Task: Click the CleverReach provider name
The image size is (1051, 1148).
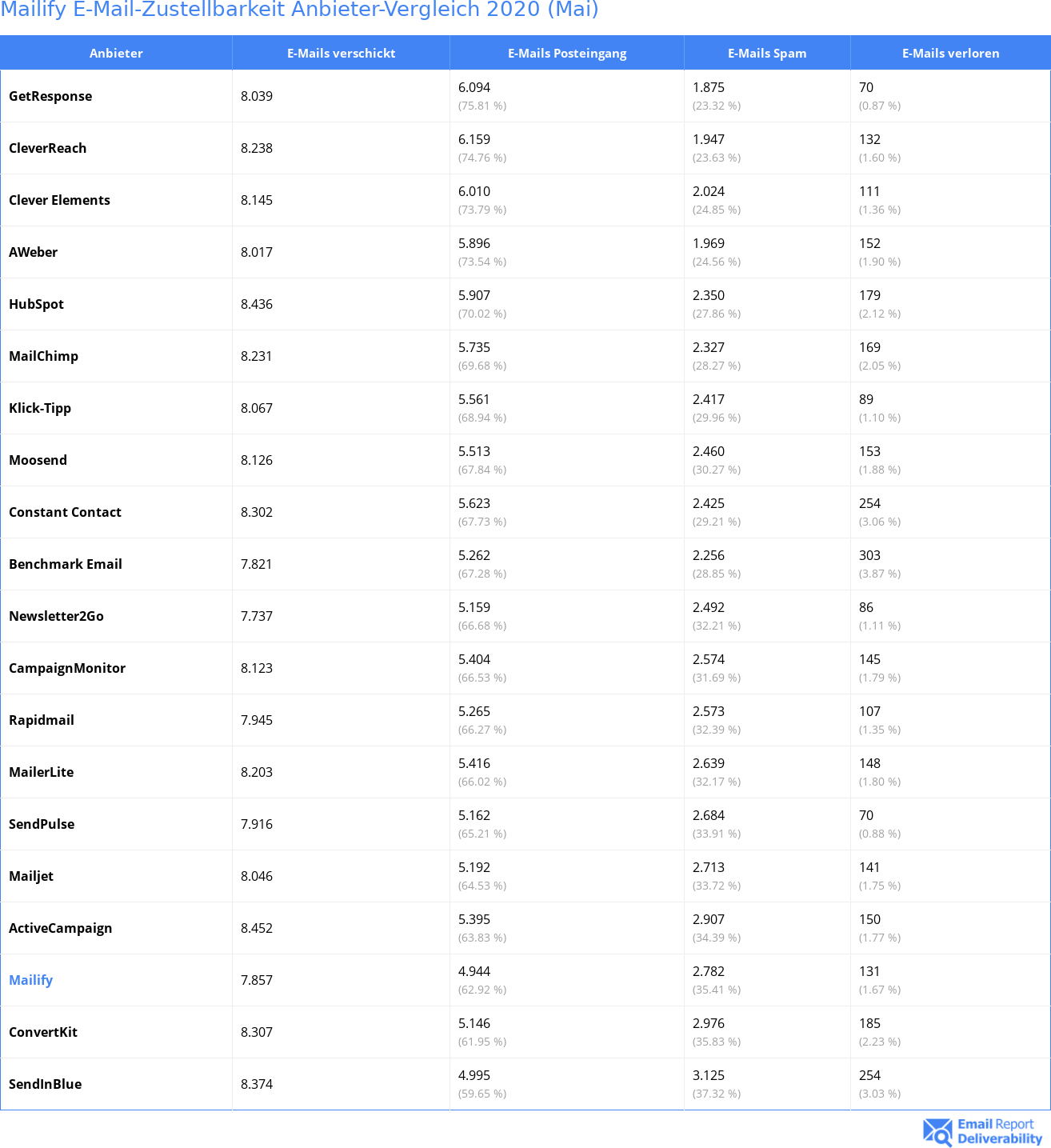Action: coord(47,148)
